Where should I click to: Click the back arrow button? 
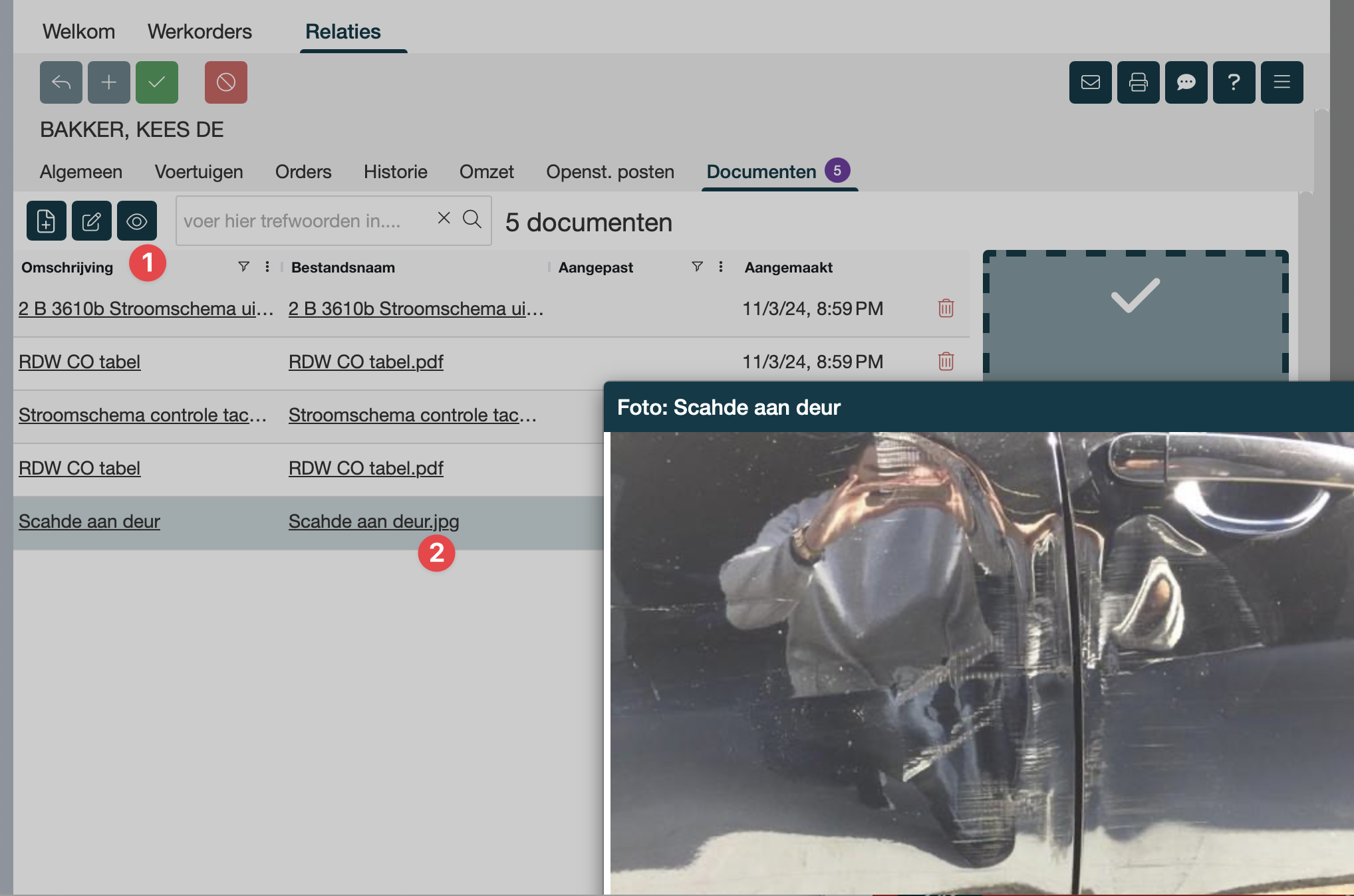[x=61, y=82]
